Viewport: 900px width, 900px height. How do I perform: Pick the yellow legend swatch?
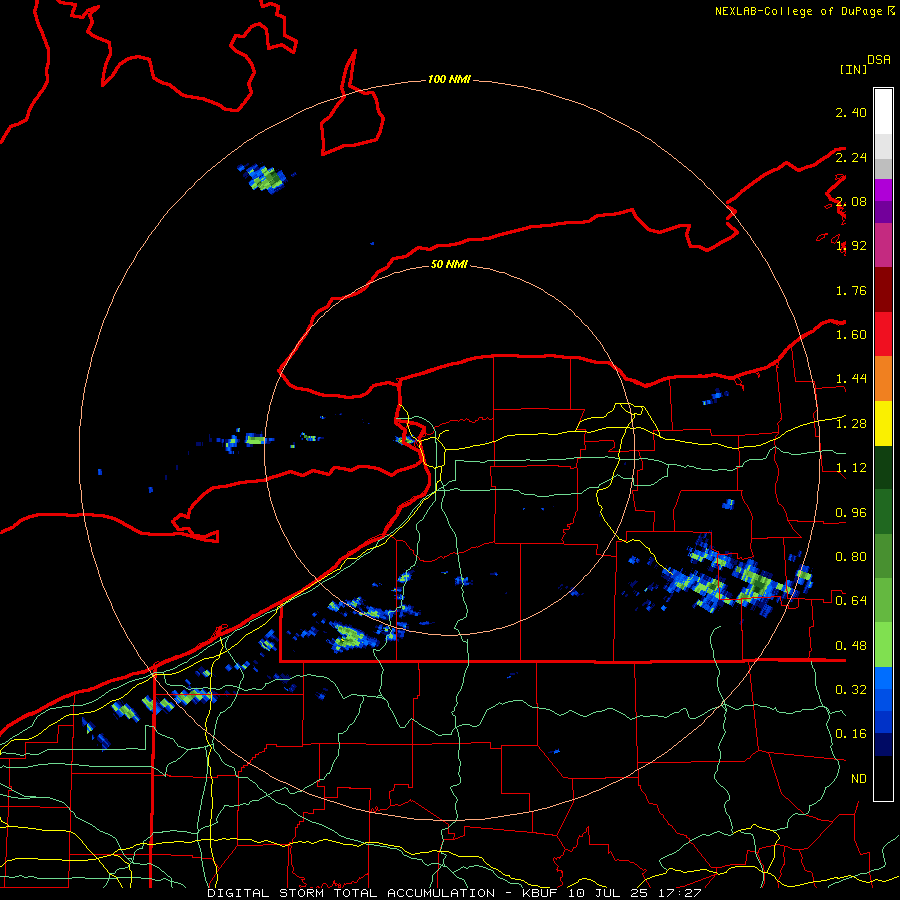[x=883, y=423]
